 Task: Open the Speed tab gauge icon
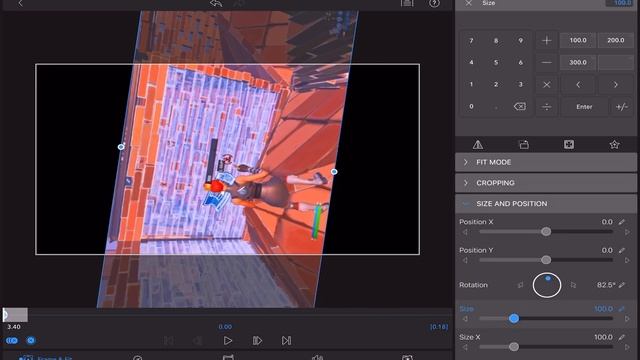(x=138, y=358)
